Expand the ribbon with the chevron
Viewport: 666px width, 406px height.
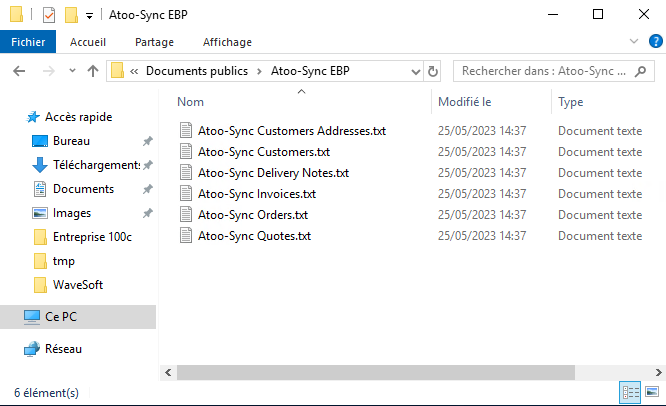[x=634, y=41]
